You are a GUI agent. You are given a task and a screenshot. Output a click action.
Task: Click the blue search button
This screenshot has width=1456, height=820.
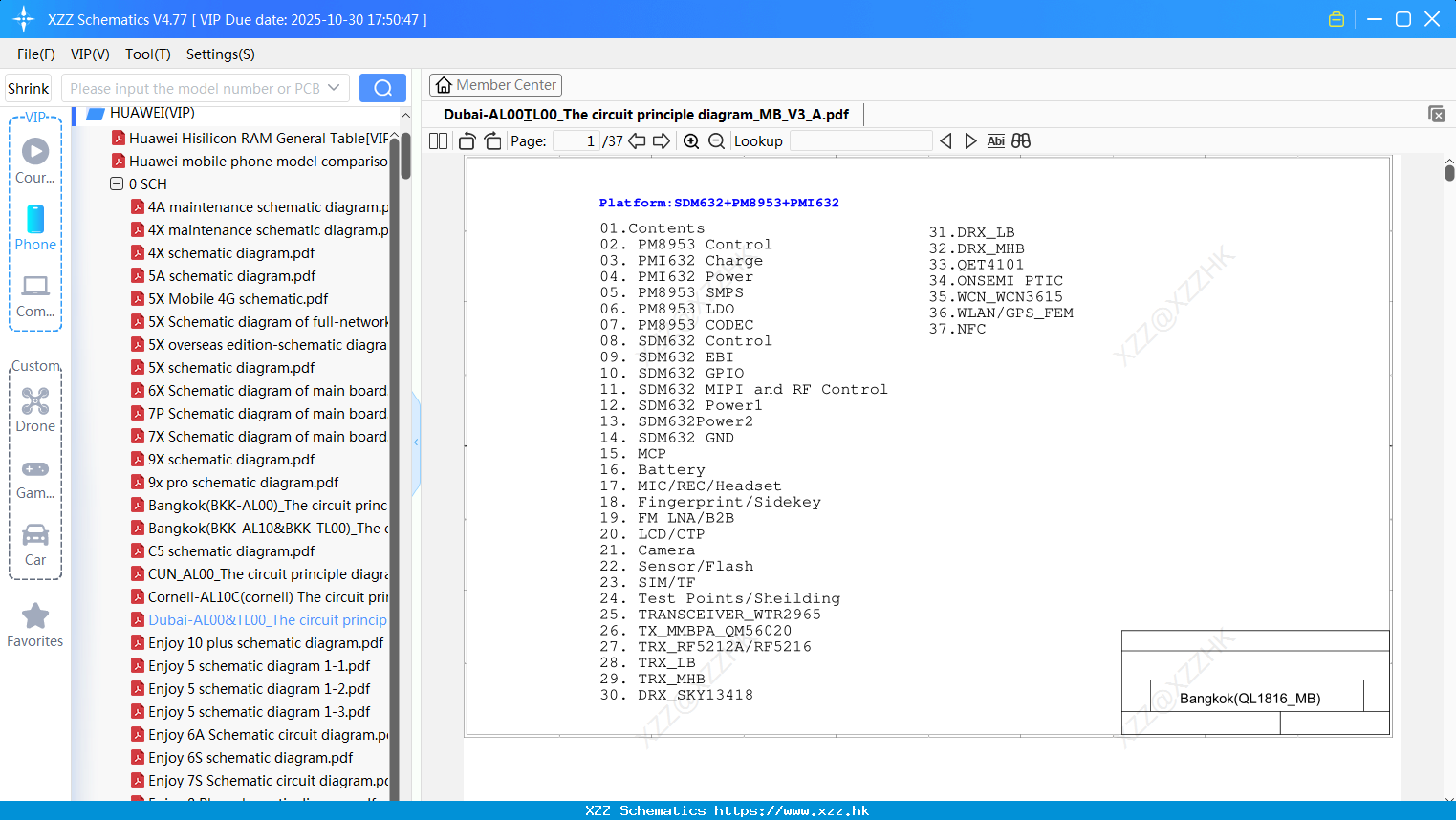(382, 88)
